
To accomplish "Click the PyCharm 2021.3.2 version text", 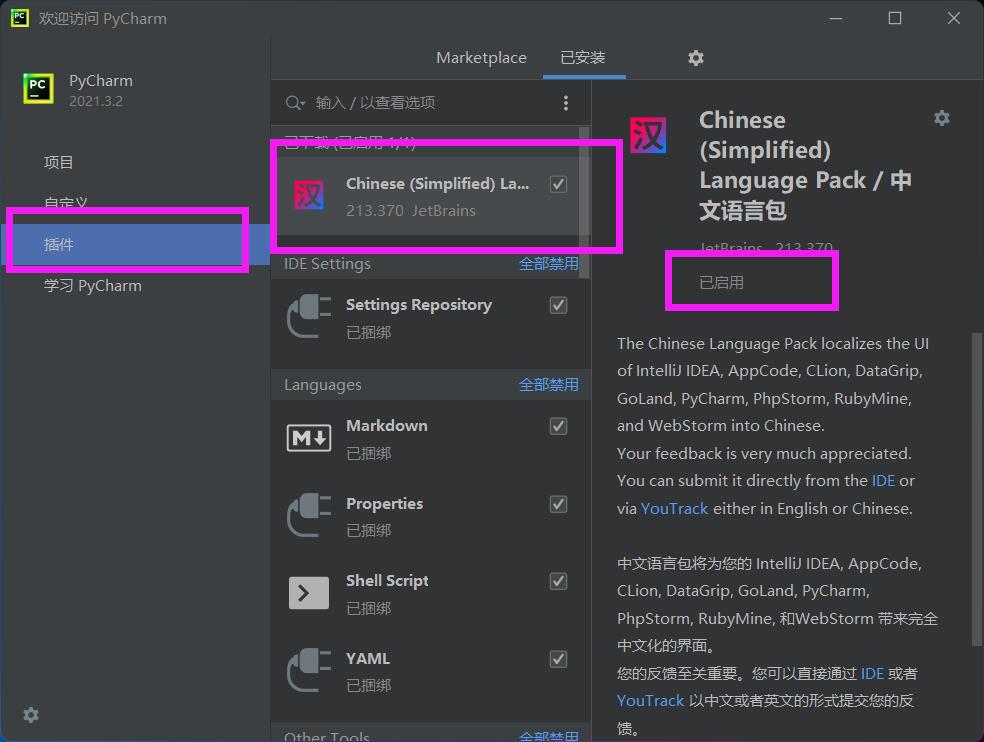I will point(95,101).
